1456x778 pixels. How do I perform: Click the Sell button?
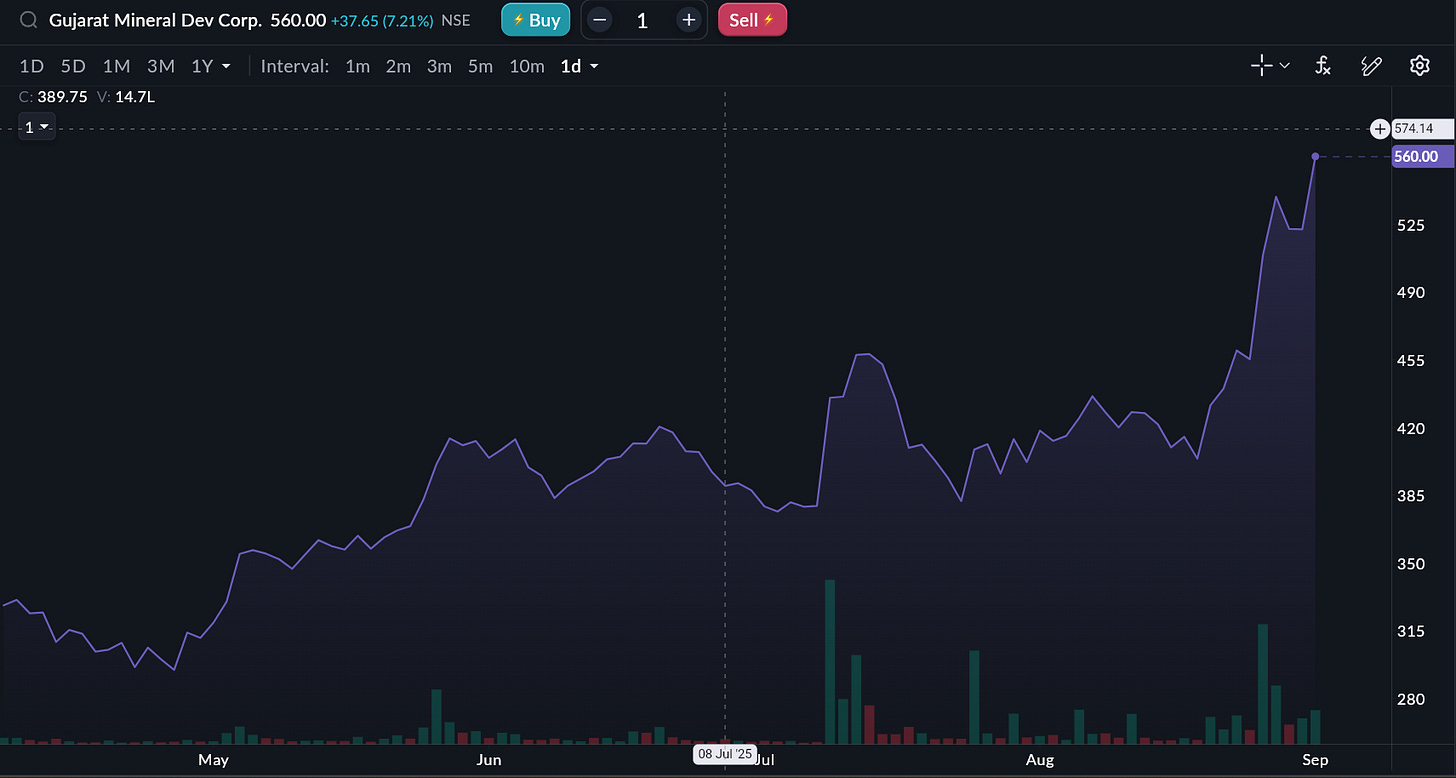point(752,20)
